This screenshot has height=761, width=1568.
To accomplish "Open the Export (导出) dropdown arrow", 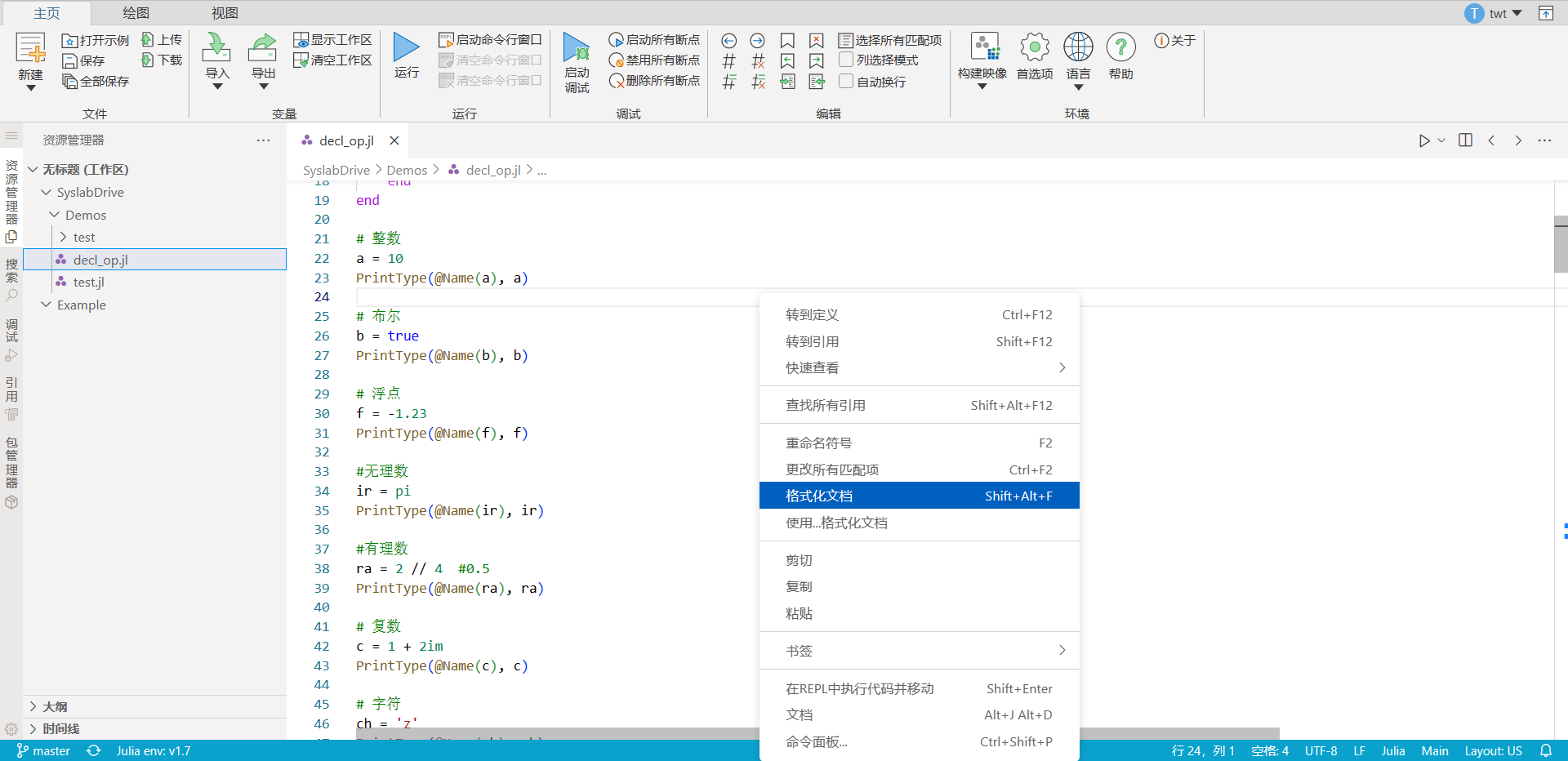I will (263, 87).
